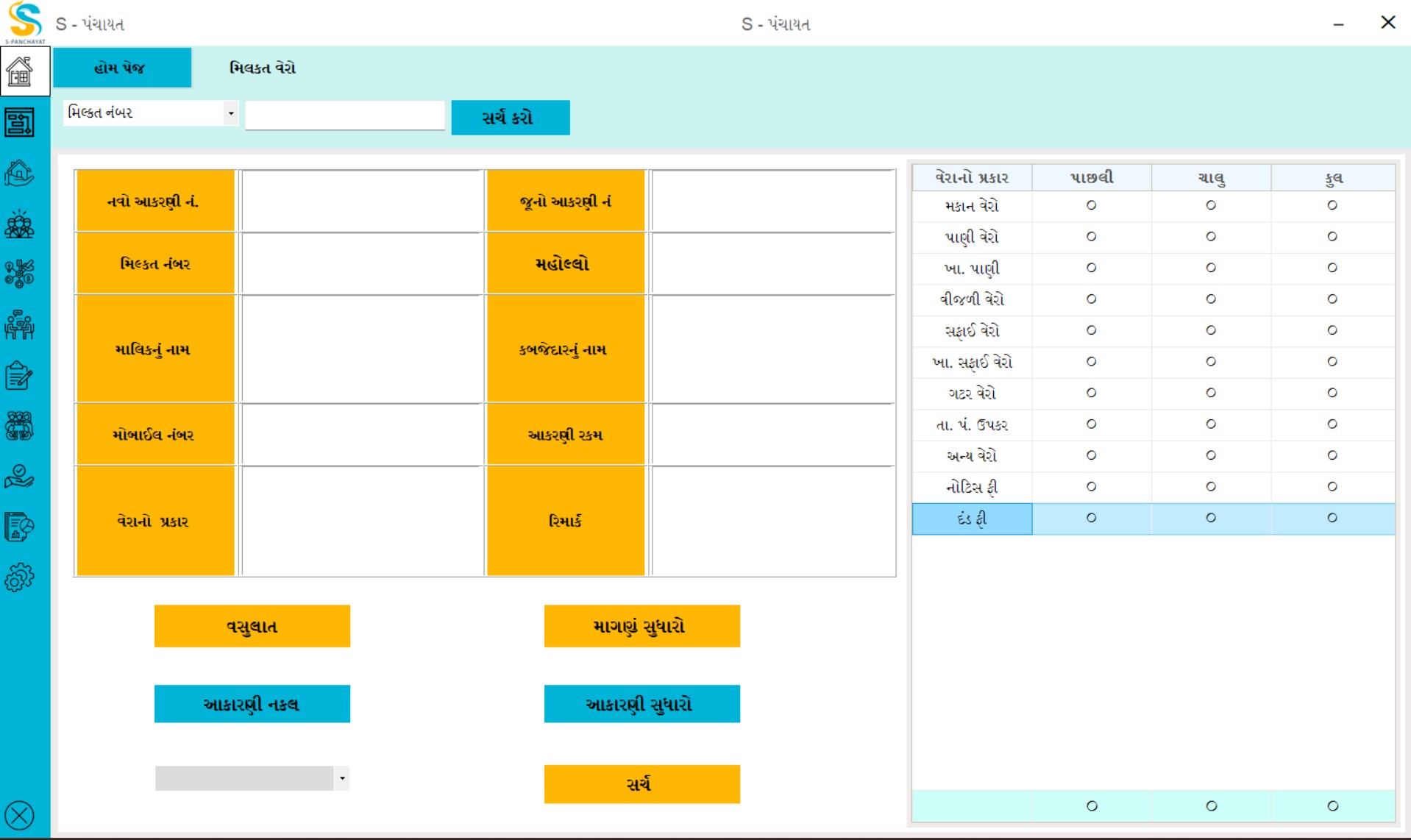Click the meeting table people sidebar icon
The width and height of the screenshot is (1411, 840).
coord(20,324)
